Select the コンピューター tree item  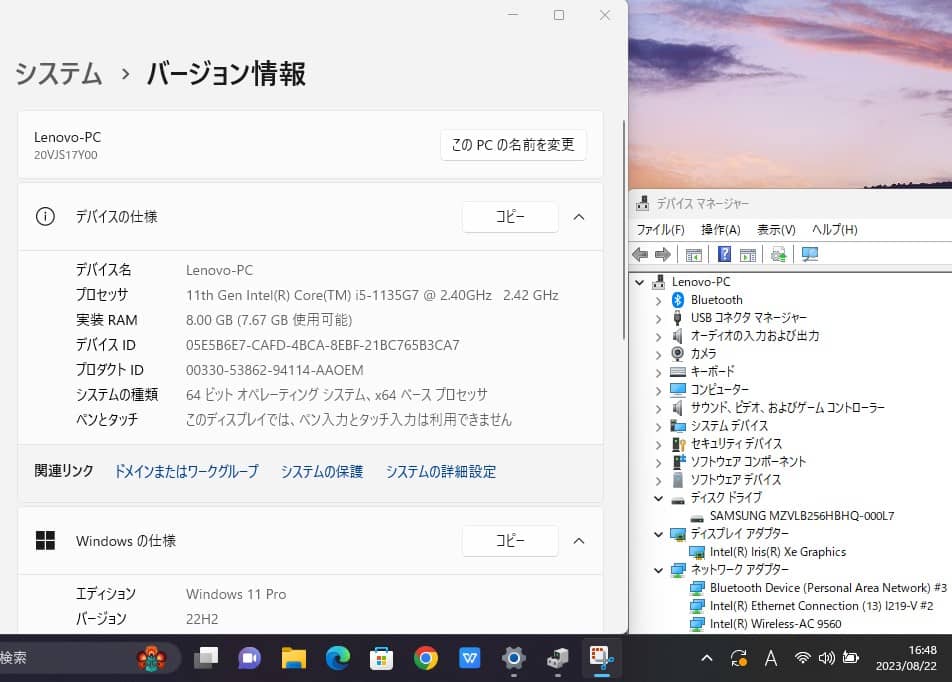[719, 389]
